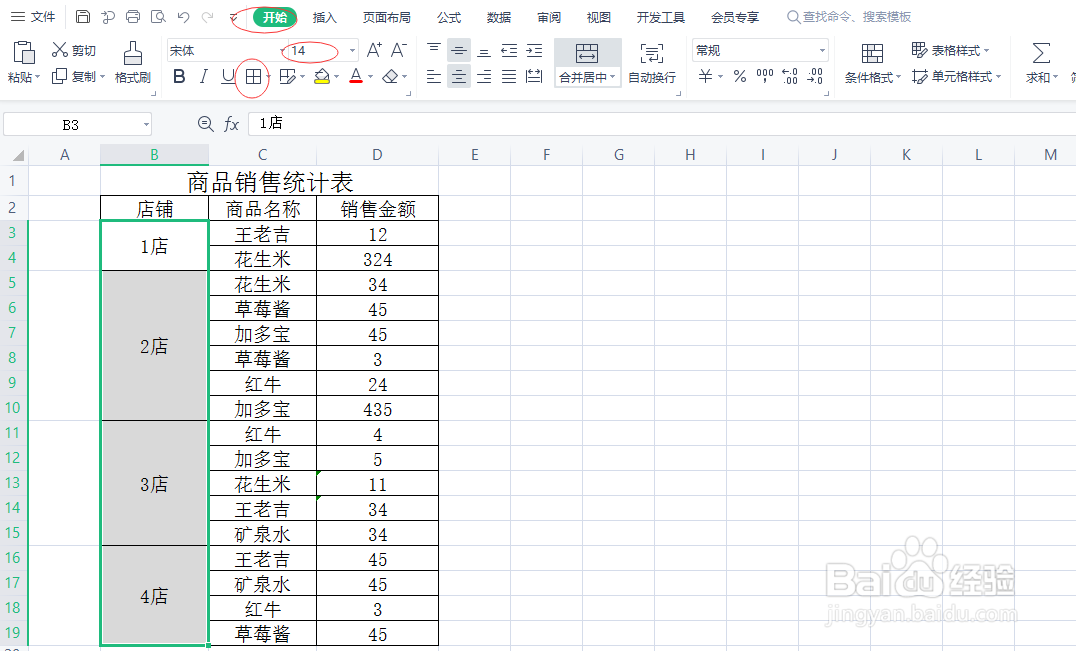Image resolution: width=1076 pixels, height=651 pixels.
Task: Click the red font color A swatch
Action: 355,76
